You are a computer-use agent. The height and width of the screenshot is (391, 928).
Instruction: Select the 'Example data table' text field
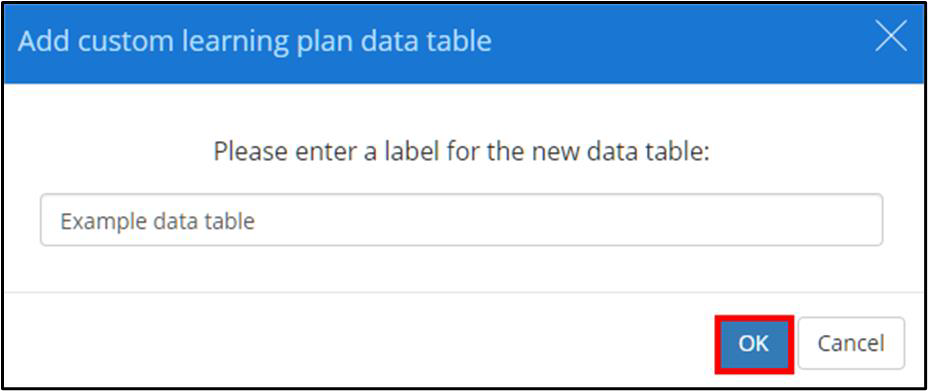[x=461, y=220]
